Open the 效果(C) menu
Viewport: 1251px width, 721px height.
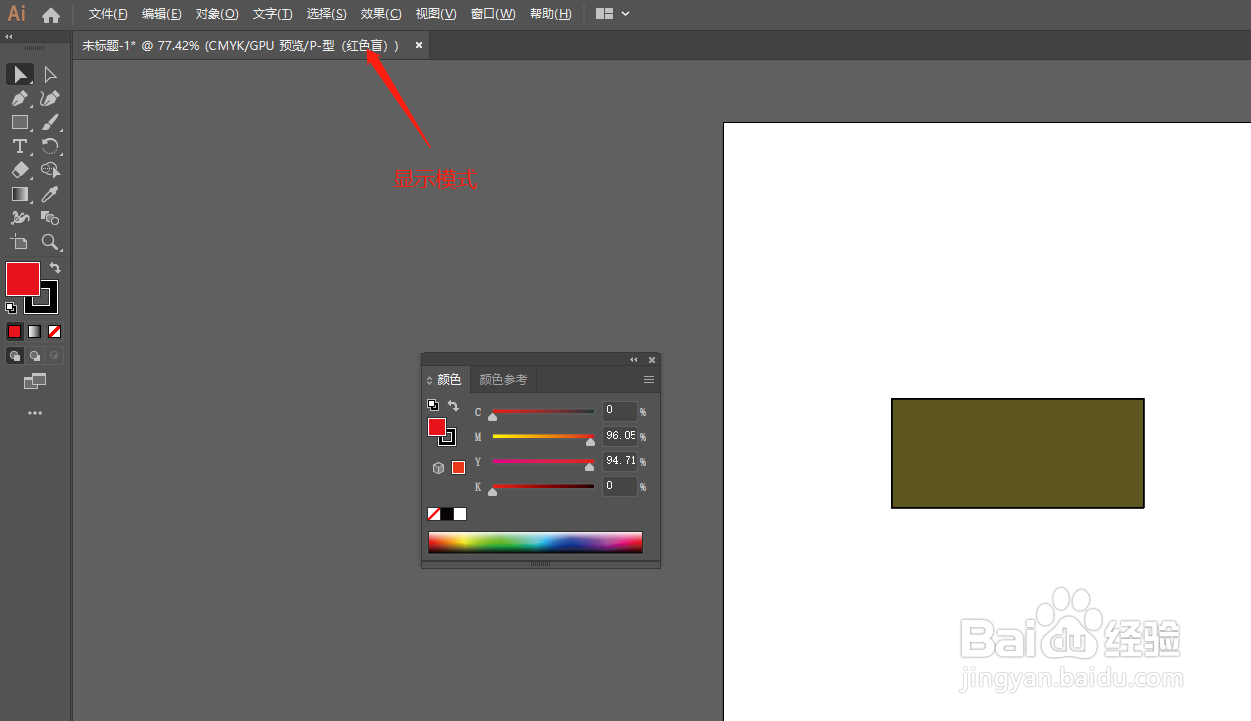pyautogui.click(x=381, y=14)
